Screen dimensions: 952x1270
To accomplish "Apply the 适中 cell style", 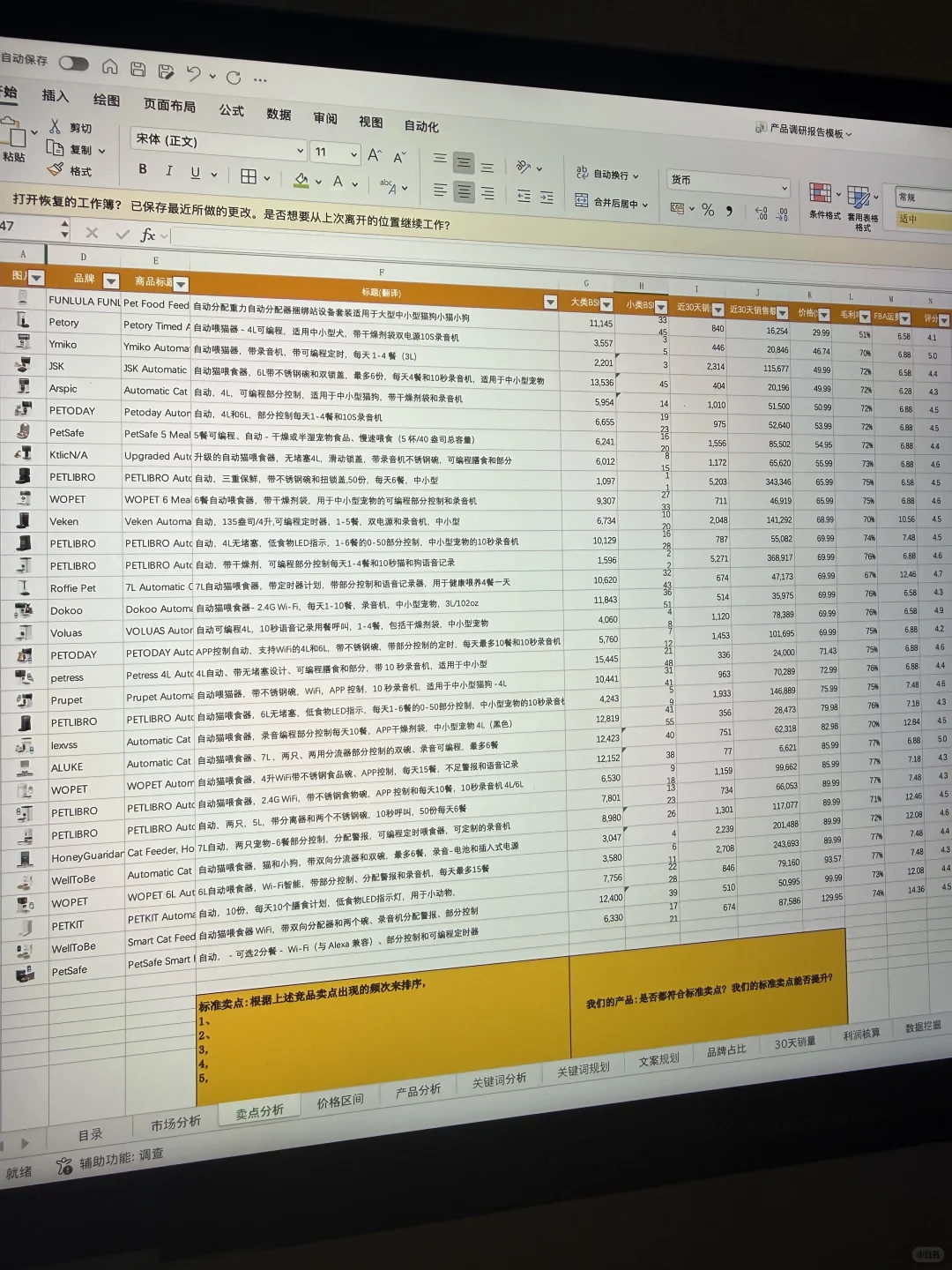I will [922, 219].
